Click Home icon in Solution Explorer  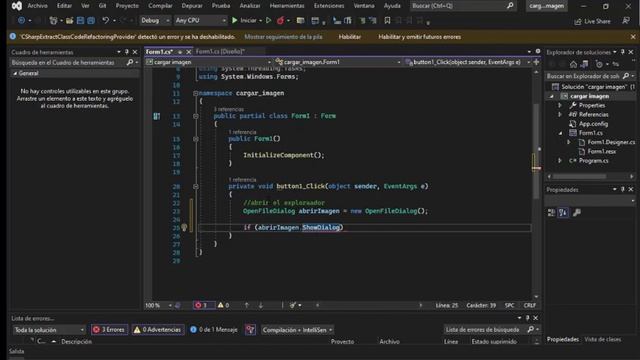573,64
